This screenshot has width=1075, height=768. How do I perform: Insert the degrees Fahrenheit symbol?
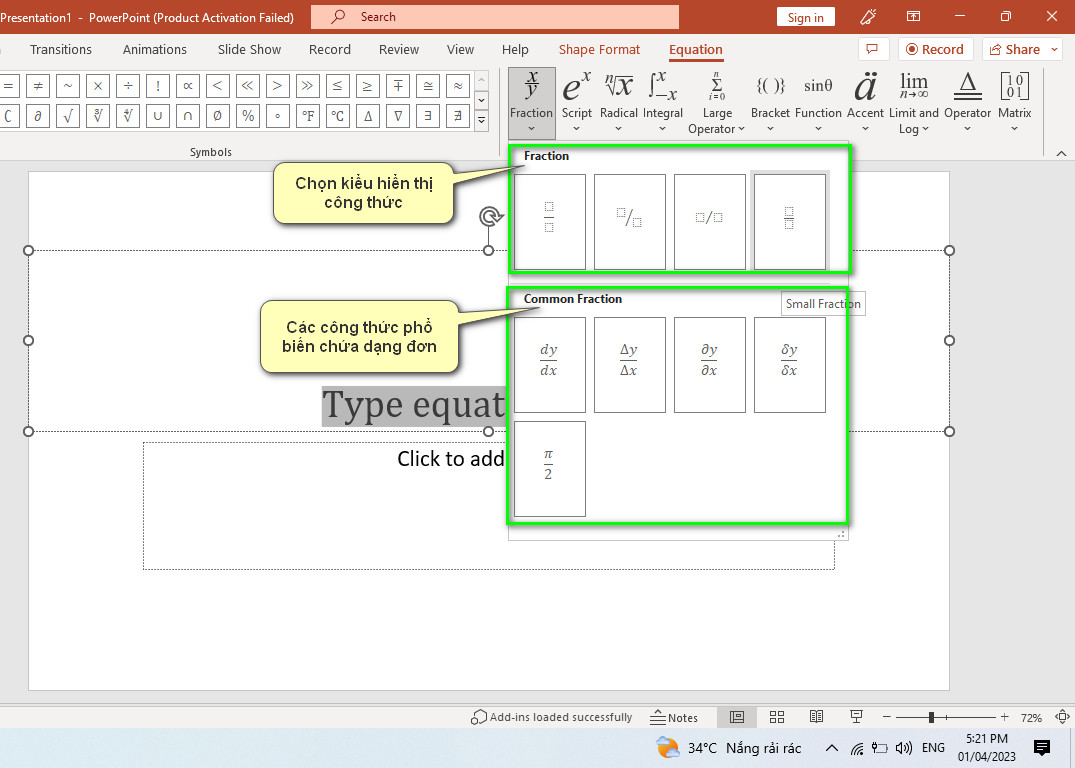308,116
